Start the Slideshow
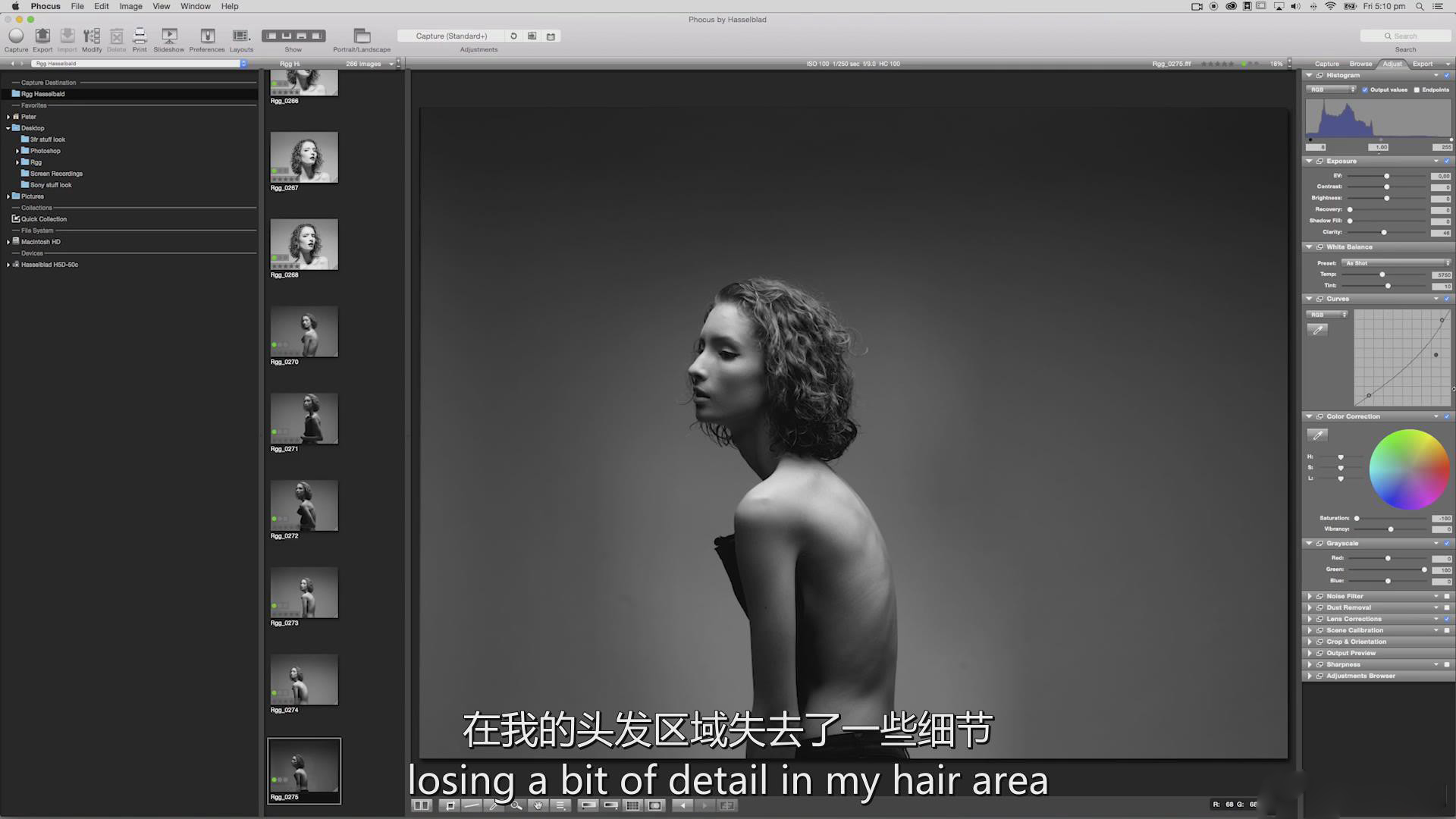Viewport: 1456px width, 819px height. [x=169, y=36]
